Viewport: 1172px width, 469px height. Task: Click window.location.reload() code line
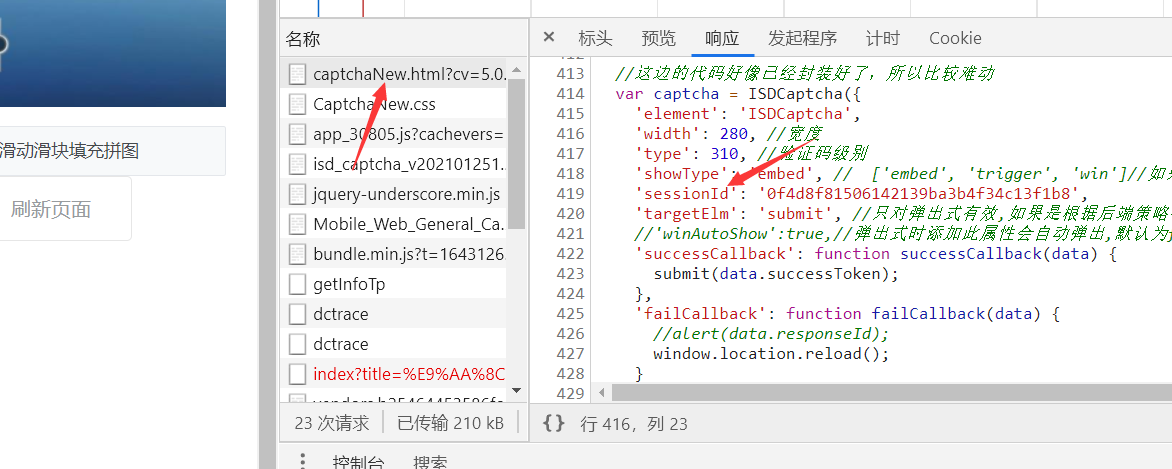tap(771, 354)
